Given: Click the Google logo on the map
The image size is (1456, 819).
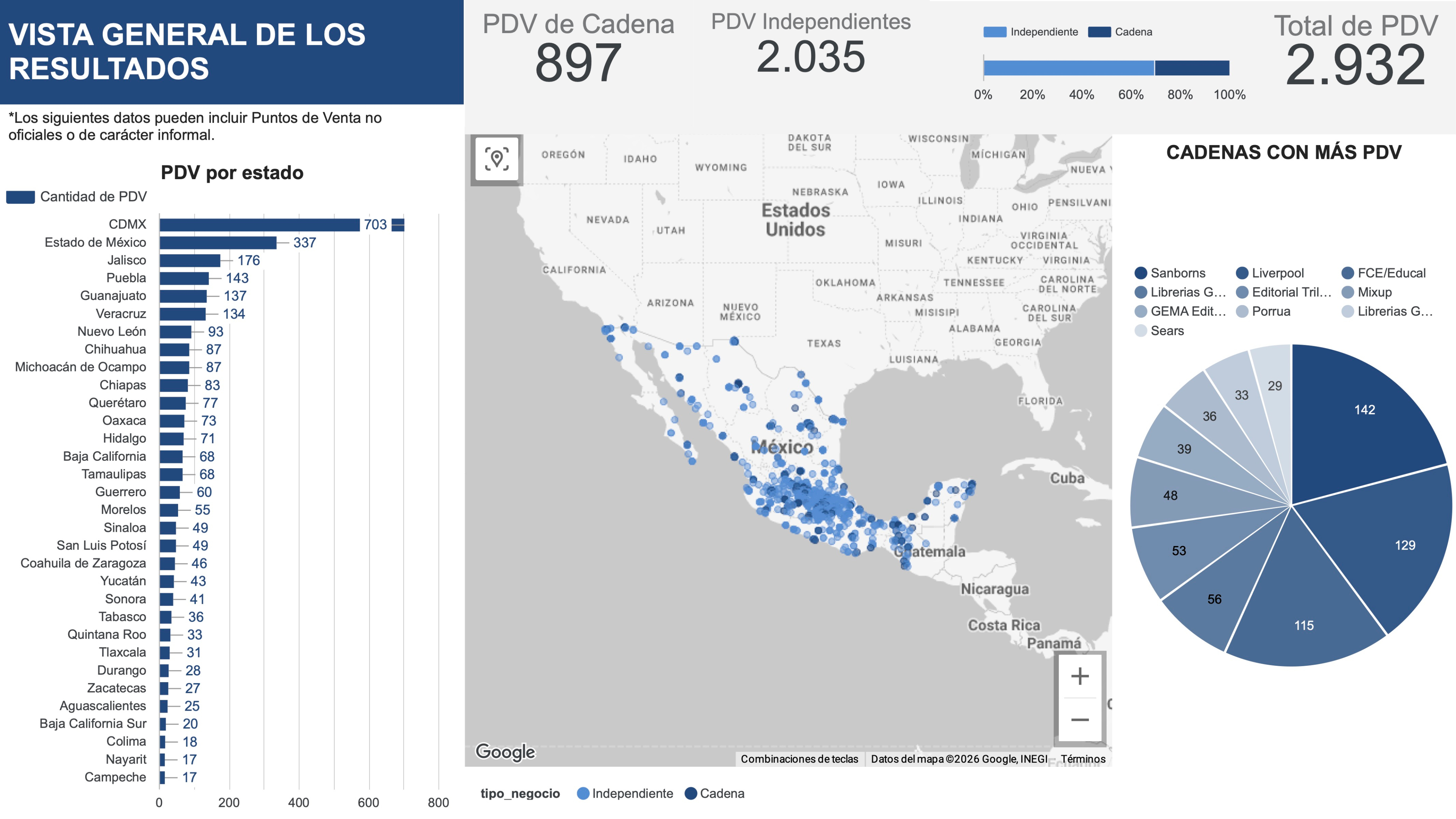Looking at the screenshot, I should click(x=505, y=752).
